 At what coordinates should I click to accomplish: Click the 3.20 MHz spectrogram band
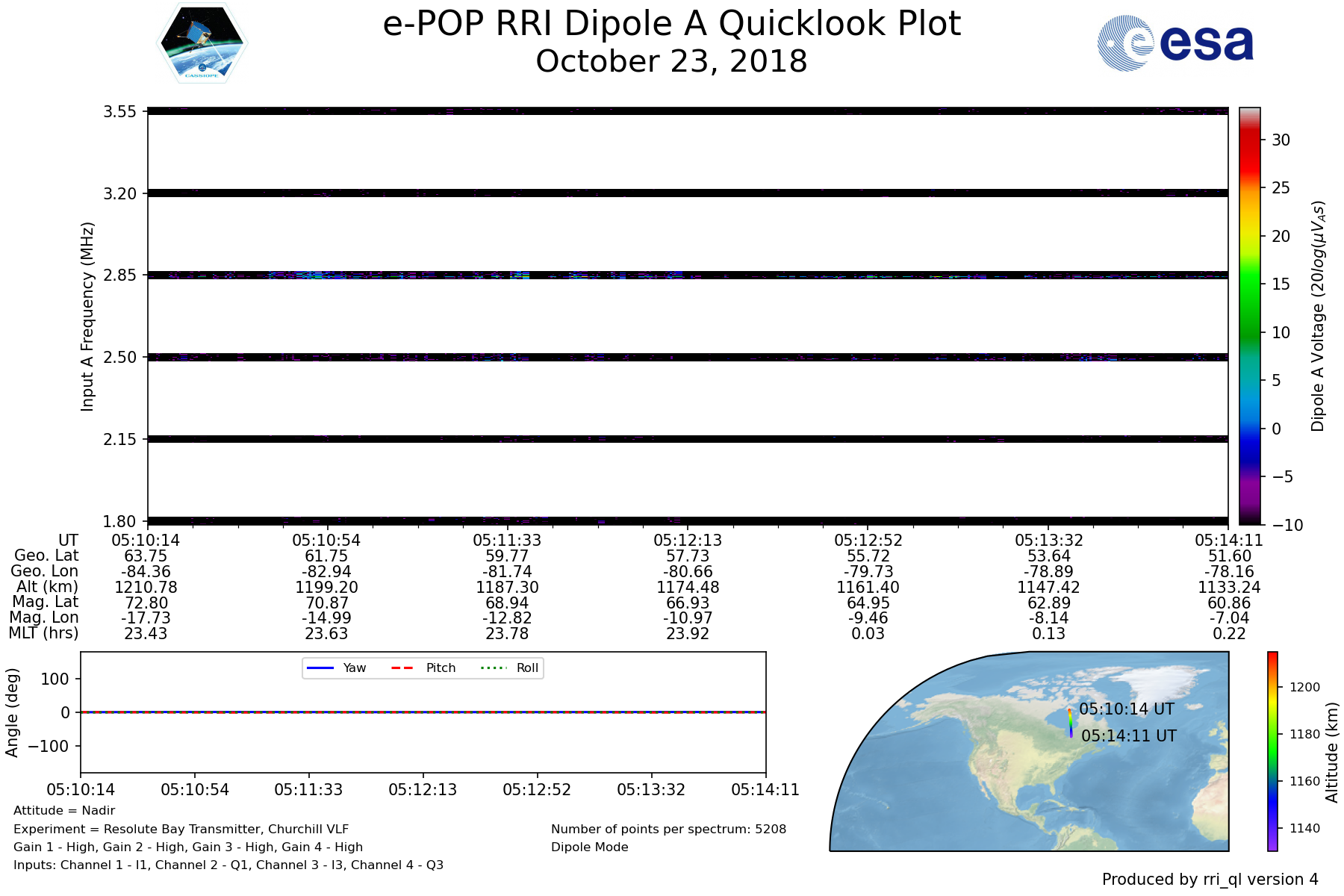click(x=687, y=193)
